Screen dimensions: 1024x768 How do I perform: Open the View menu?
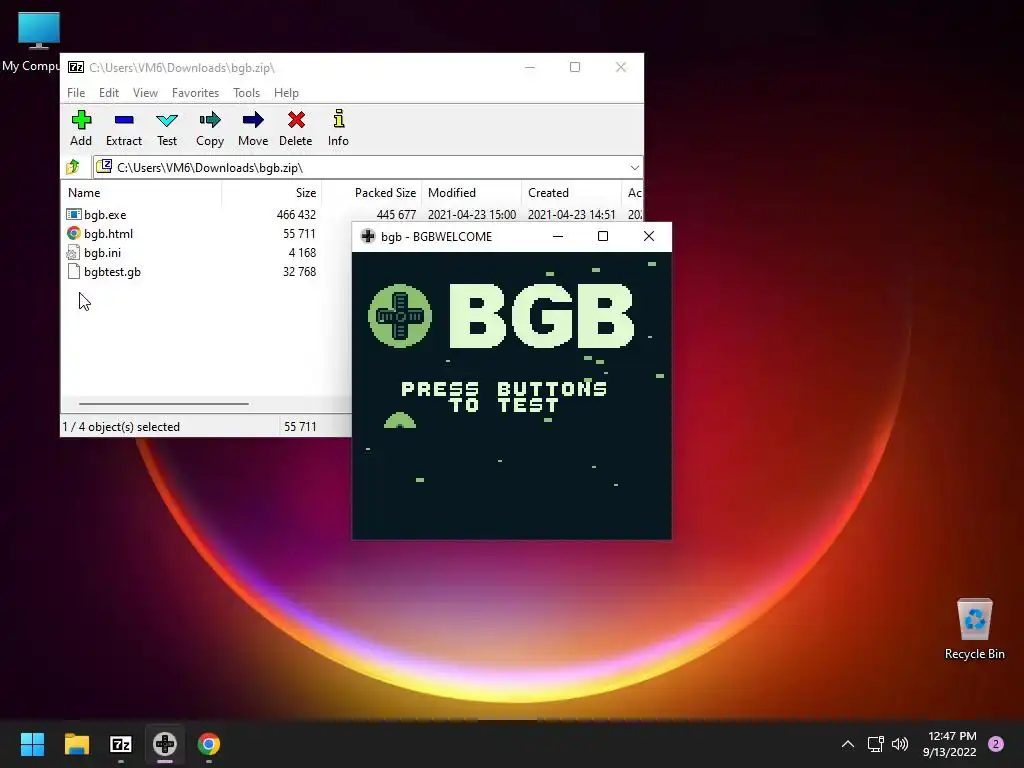(146, 93)
